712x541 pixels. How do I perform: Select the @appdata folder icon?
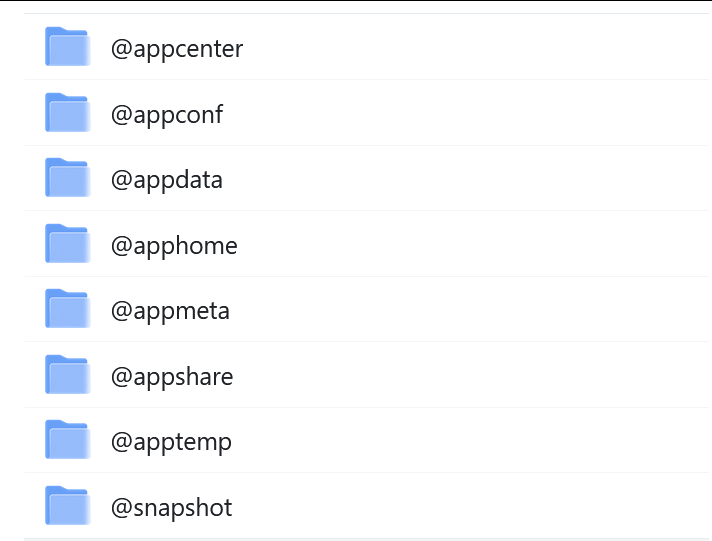(x=67, y=178)
